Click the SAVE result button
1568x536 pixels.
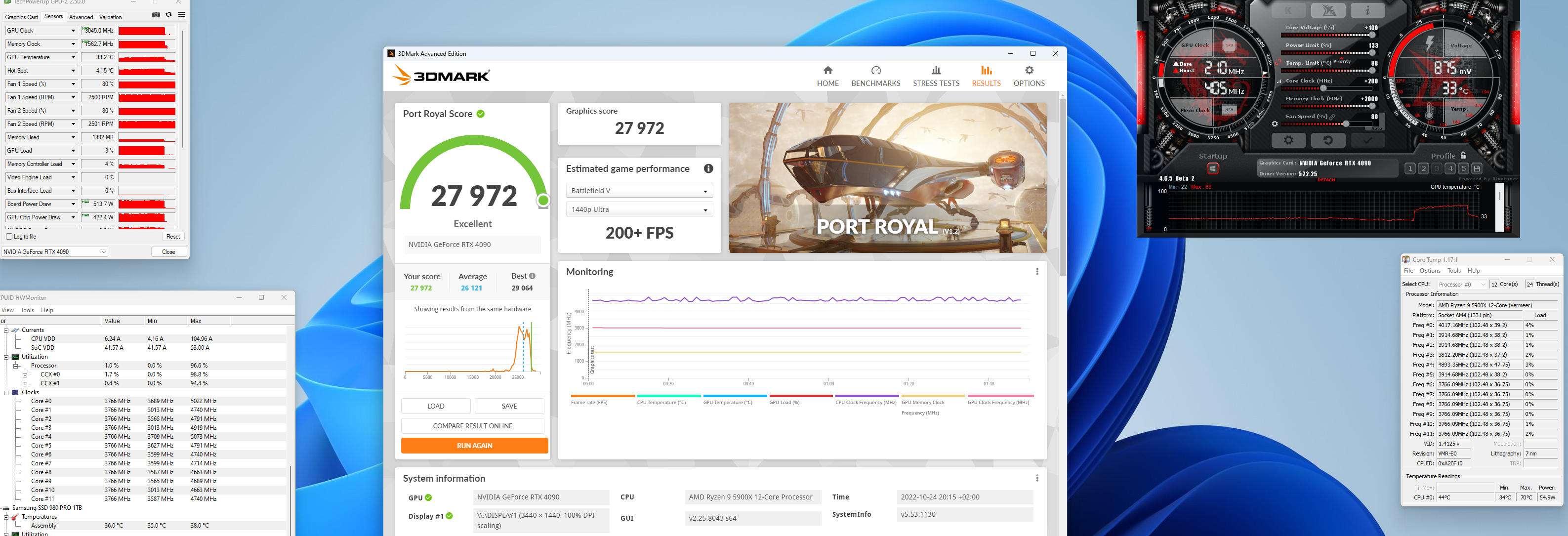coord(509,406)
